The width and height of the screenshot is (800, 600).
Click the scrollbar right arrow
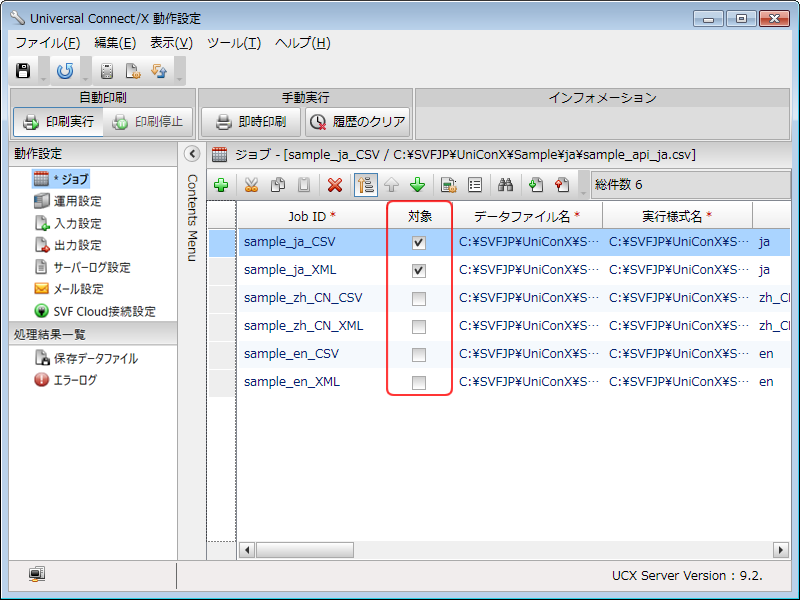click(x=780, y=550)
